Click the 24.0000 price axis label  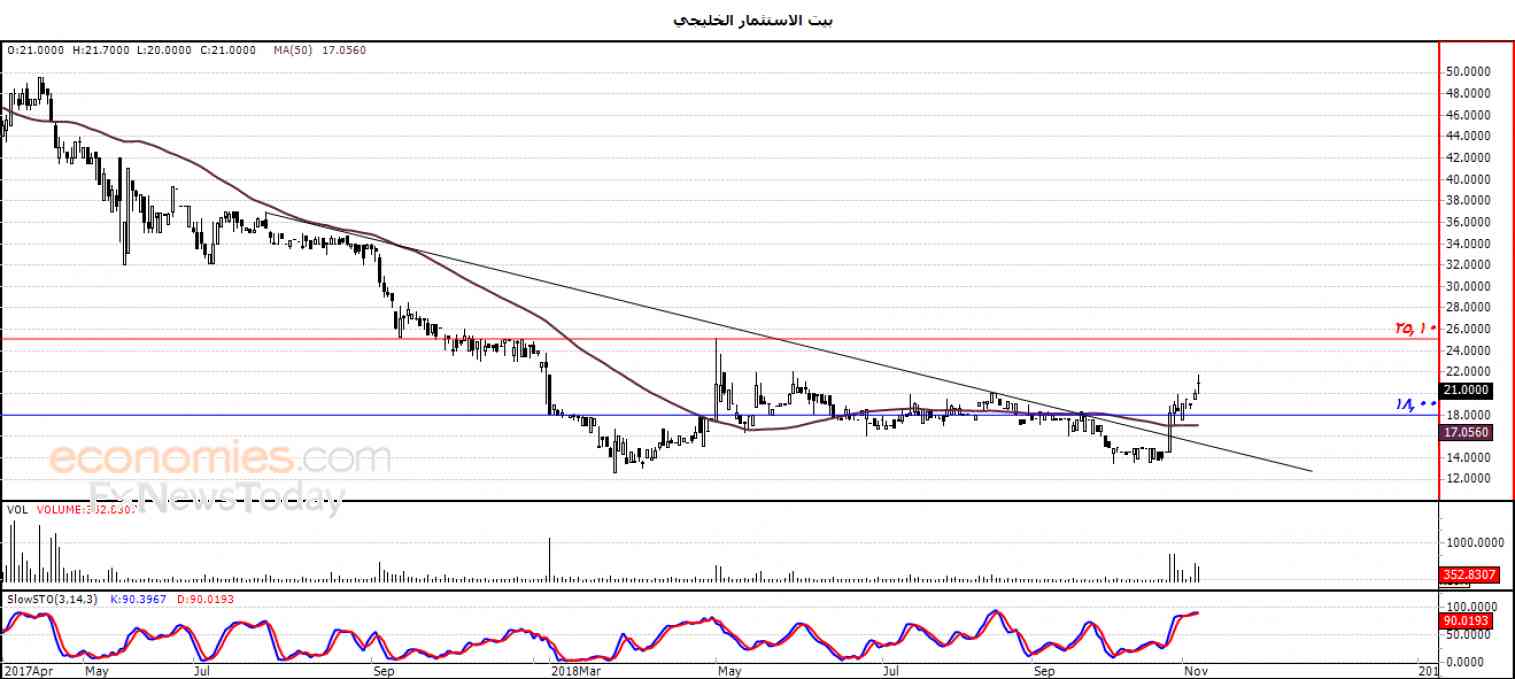click(1467, 350)
